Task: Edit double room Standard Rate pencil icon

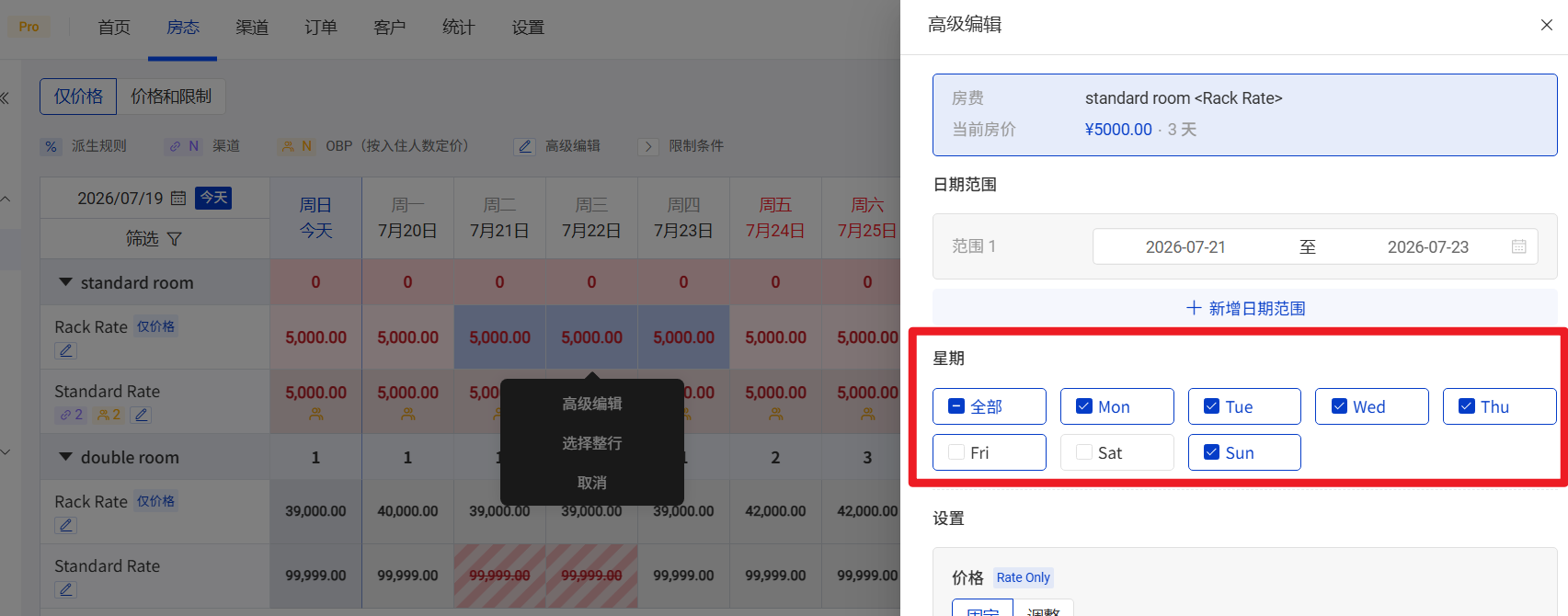Action: 65,589
